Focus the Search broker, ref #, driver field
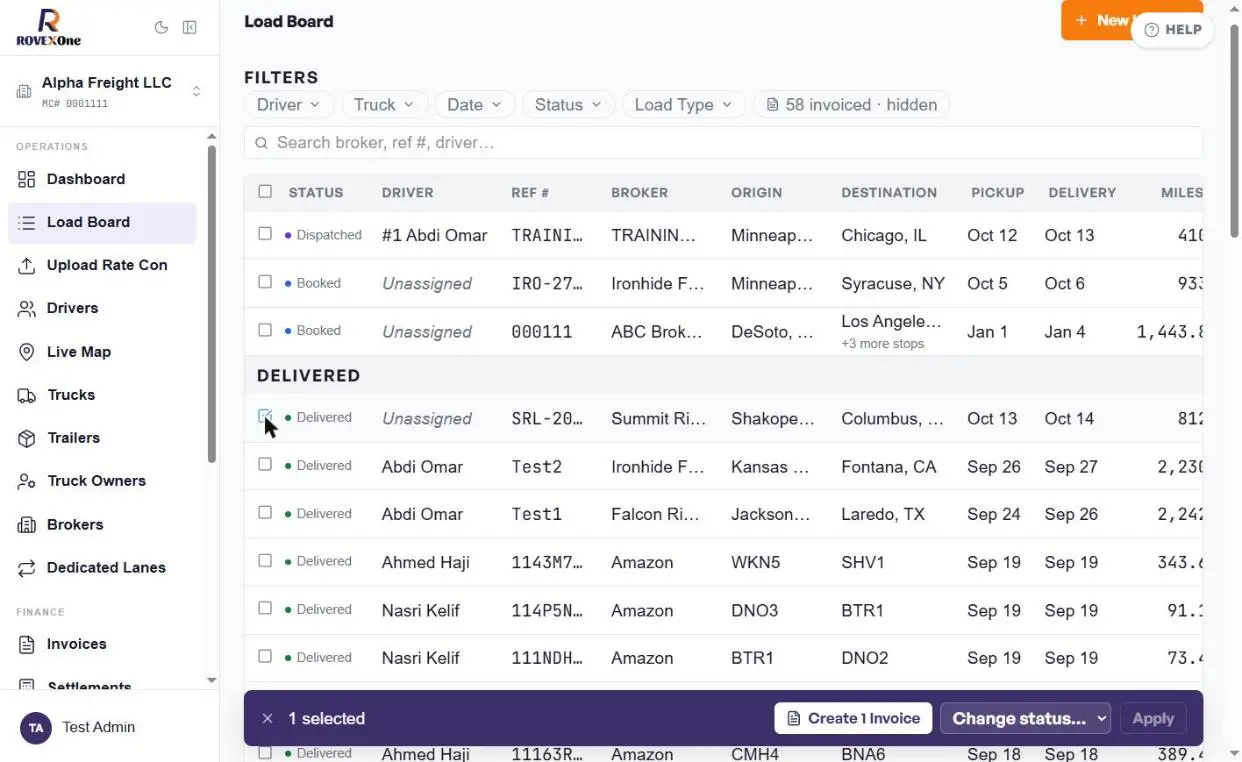This screenshot has width=1242, height=762. click(723, 143)
